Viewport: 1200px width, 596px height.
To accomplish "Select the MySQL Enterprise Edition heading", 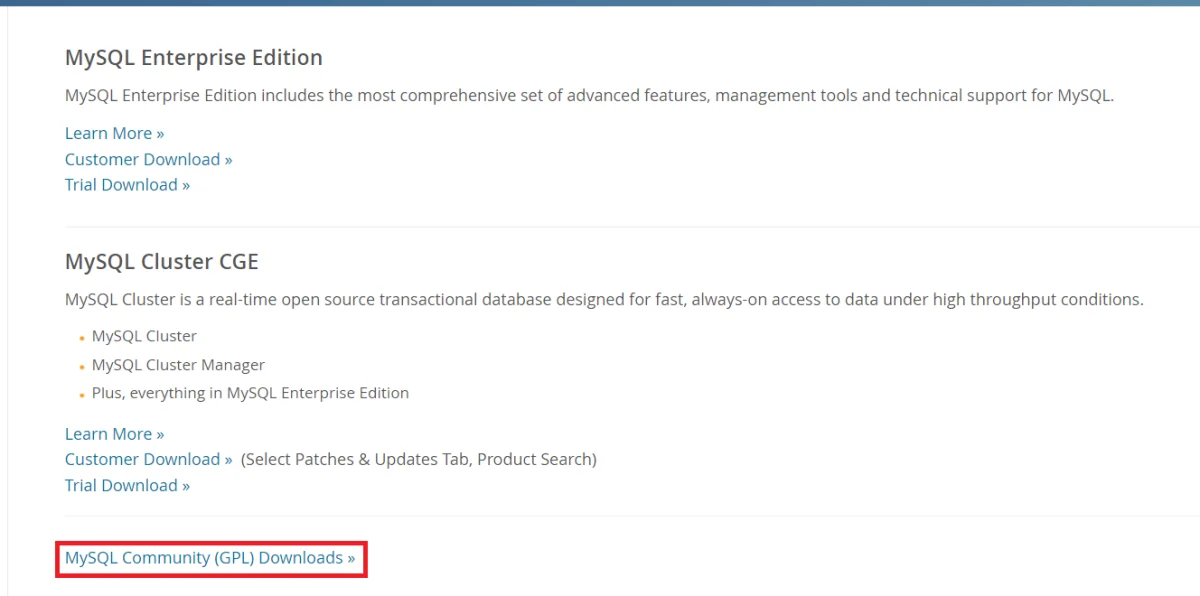I will pos(193,57).
